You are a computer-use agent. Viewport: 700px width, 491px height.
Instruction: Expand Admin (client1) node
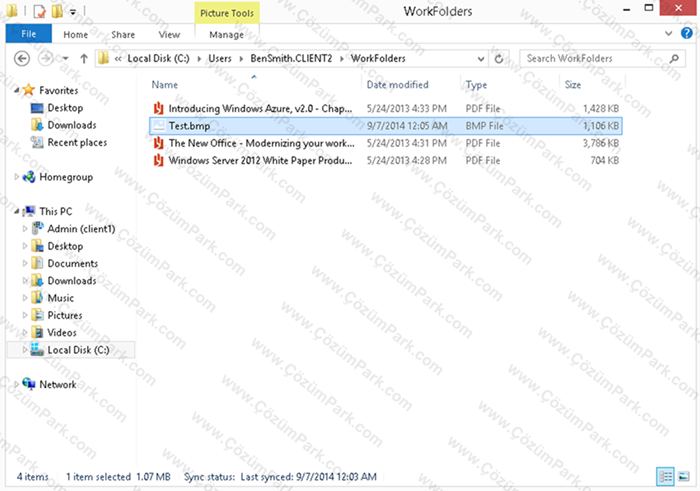click(25, 229)
